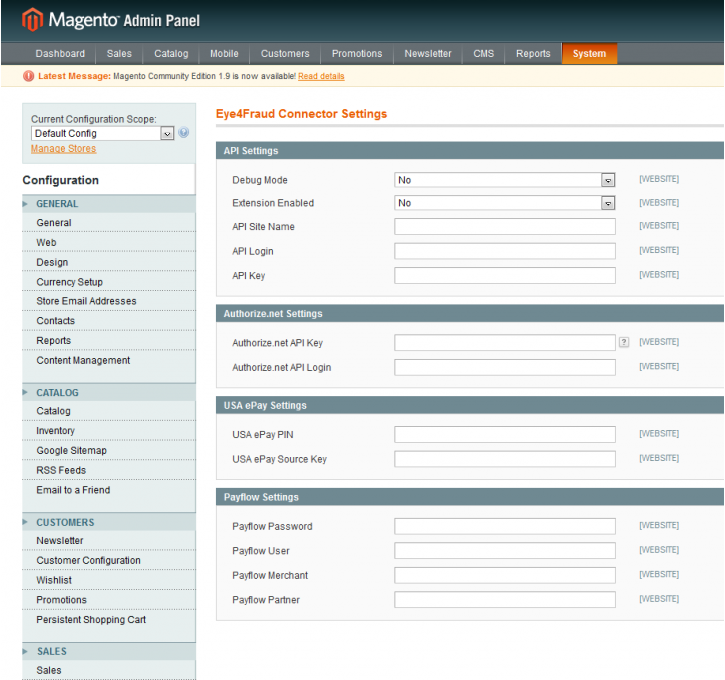
Task: Follow the Read details link
Action: pyautogui.click(x=321, y=76)
